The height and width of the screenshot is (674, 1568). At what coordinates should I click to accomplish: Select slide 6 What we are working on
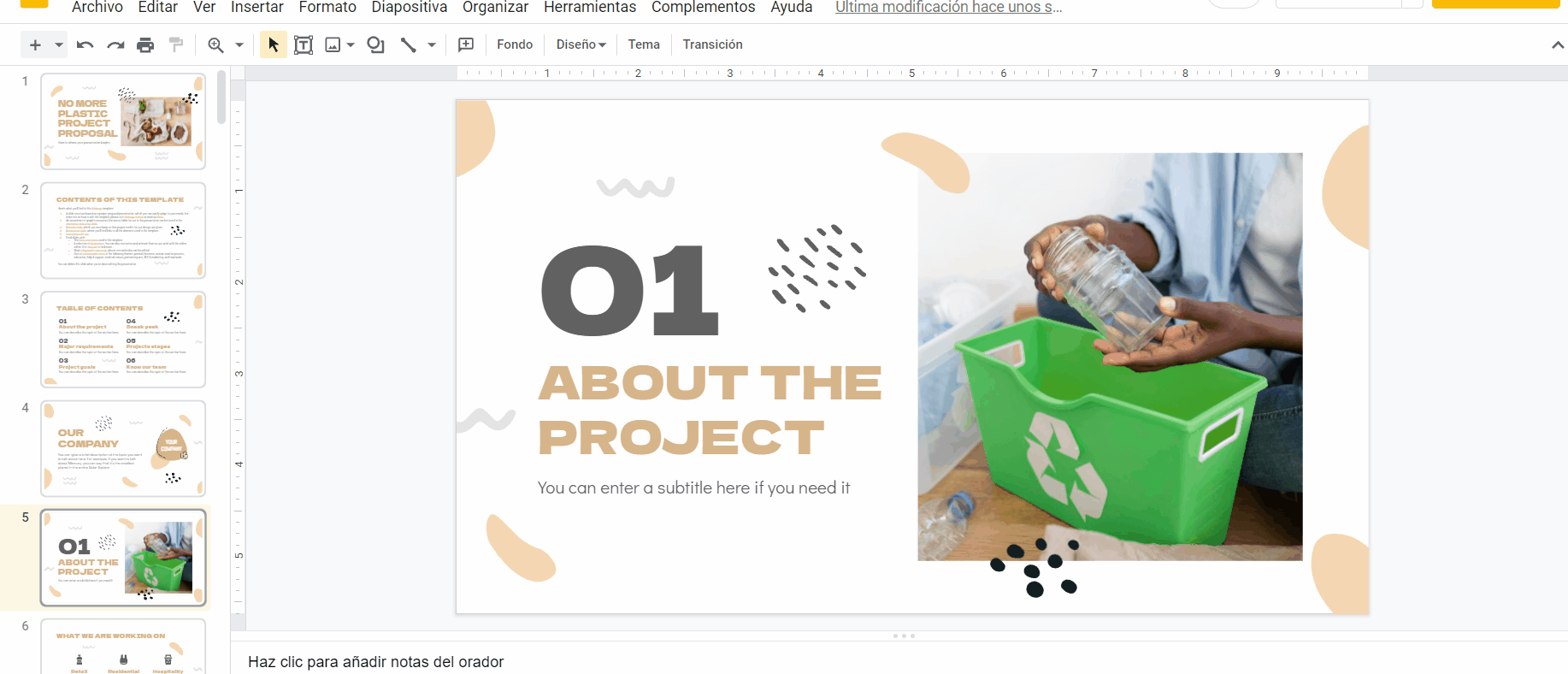pos(123,647)
